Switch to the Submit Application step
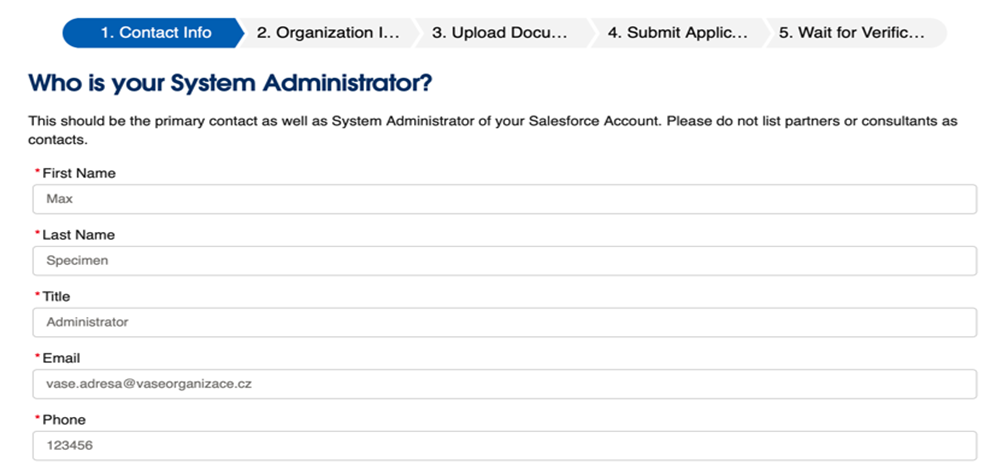The height and width of the screenshot is (475, 984). [x=677, y=33]
